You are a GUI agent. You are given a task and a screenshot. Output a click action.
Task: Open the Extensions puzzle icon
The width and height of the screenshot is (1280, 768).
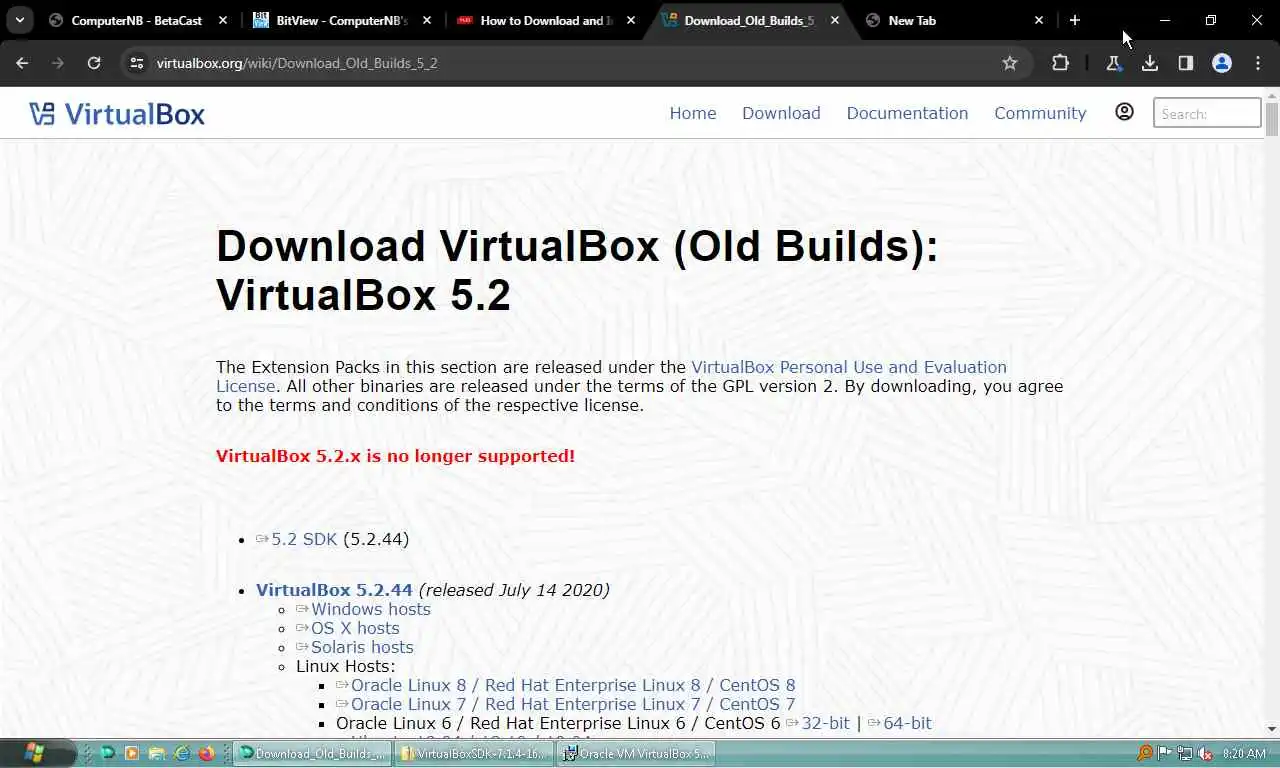tap(1061, 63)
